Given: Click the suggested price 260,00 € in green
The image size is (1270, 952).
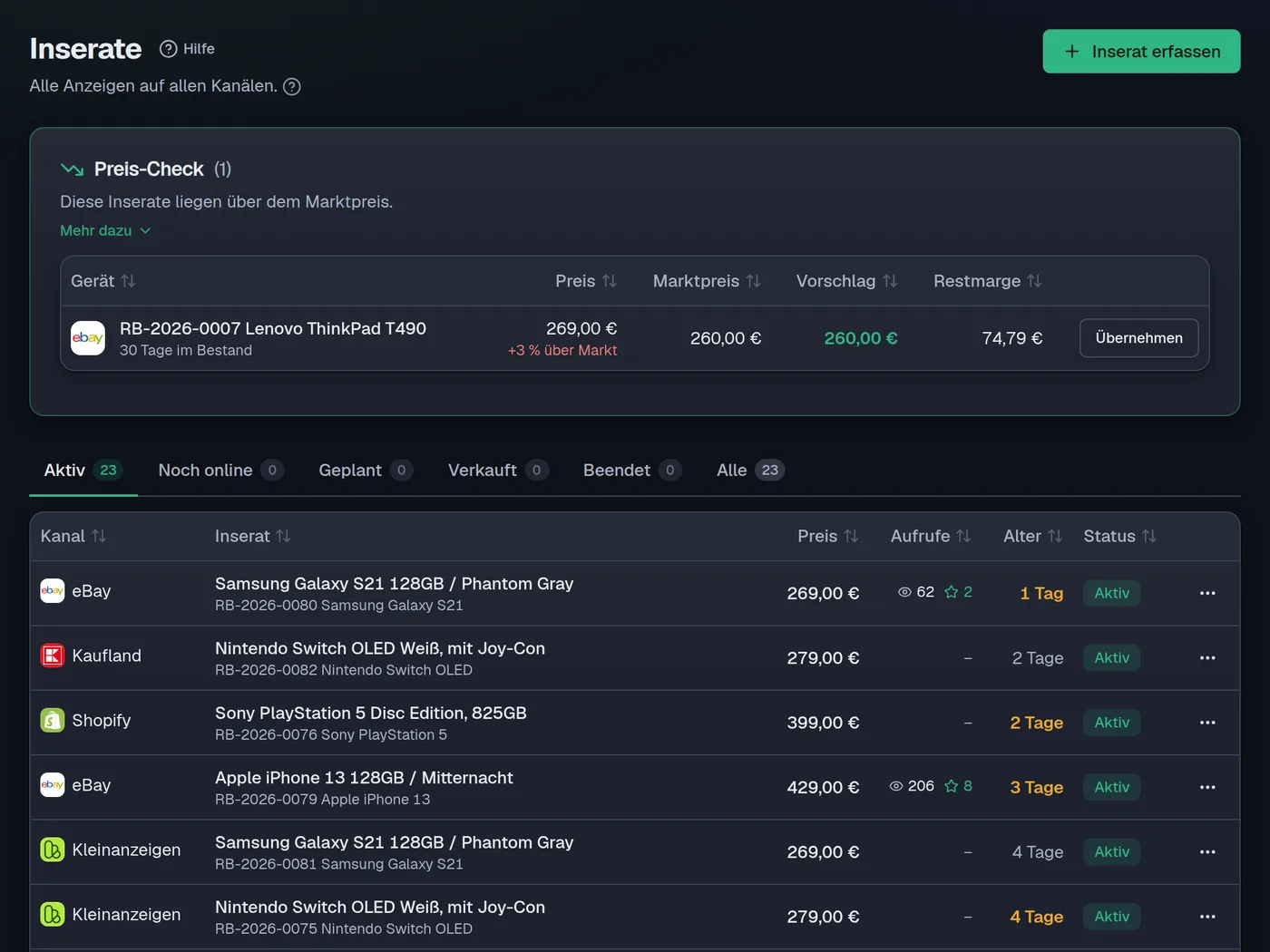Looking at the screenshot, I should pos(860,338).
